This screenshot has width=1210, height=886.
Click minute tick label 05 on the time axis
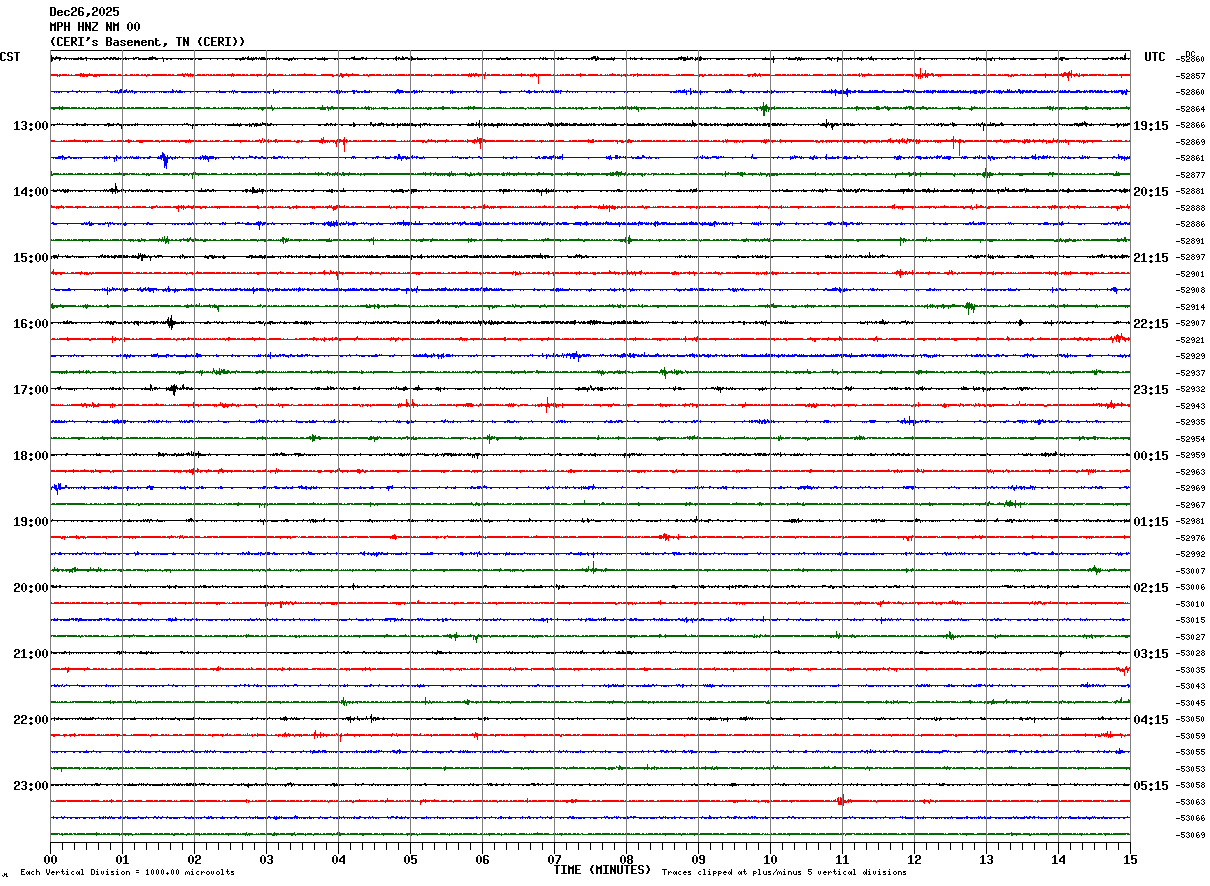click(410, 860)
